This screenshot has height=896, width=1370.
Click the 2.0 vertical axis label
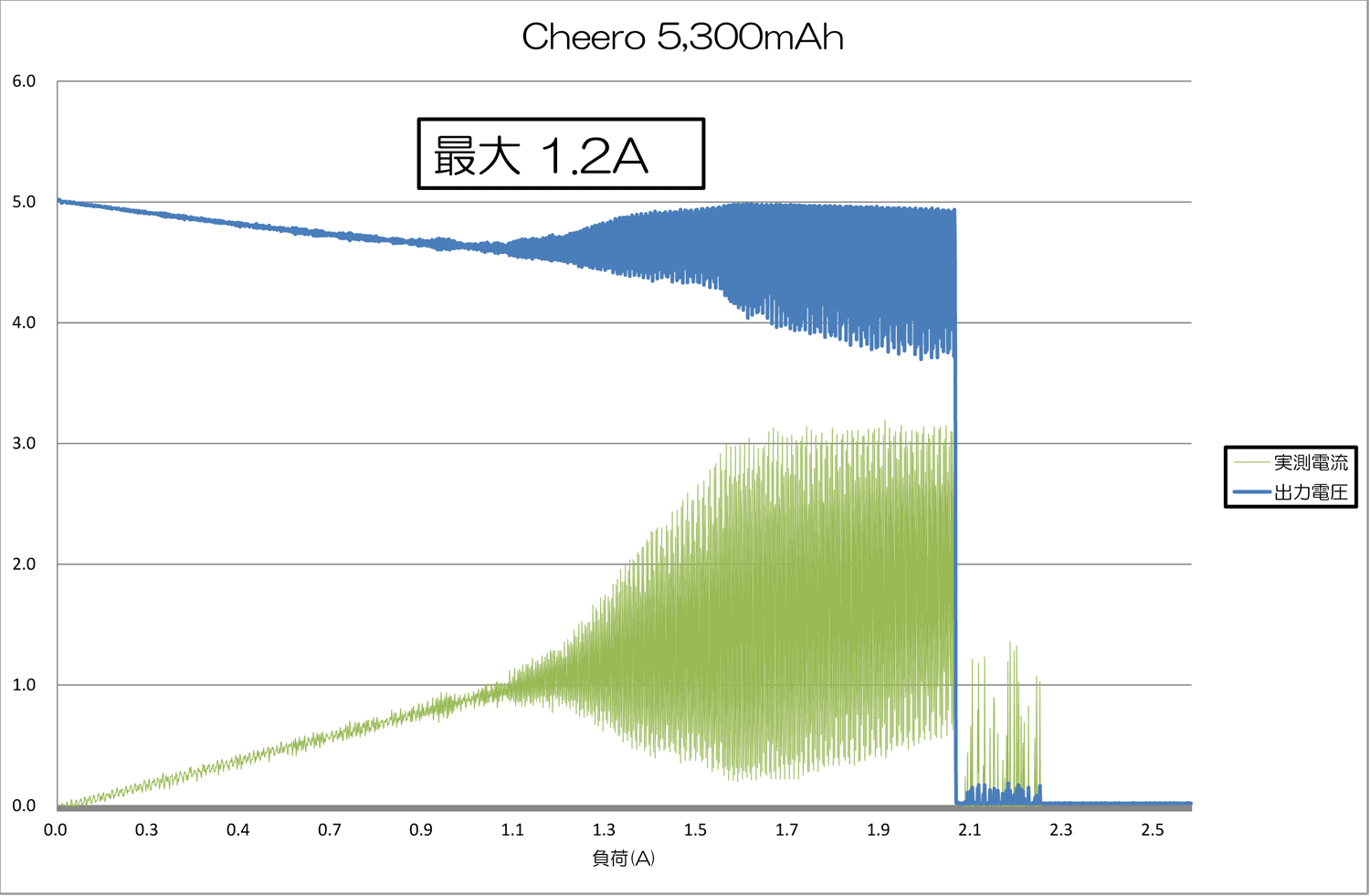[24, 564]
